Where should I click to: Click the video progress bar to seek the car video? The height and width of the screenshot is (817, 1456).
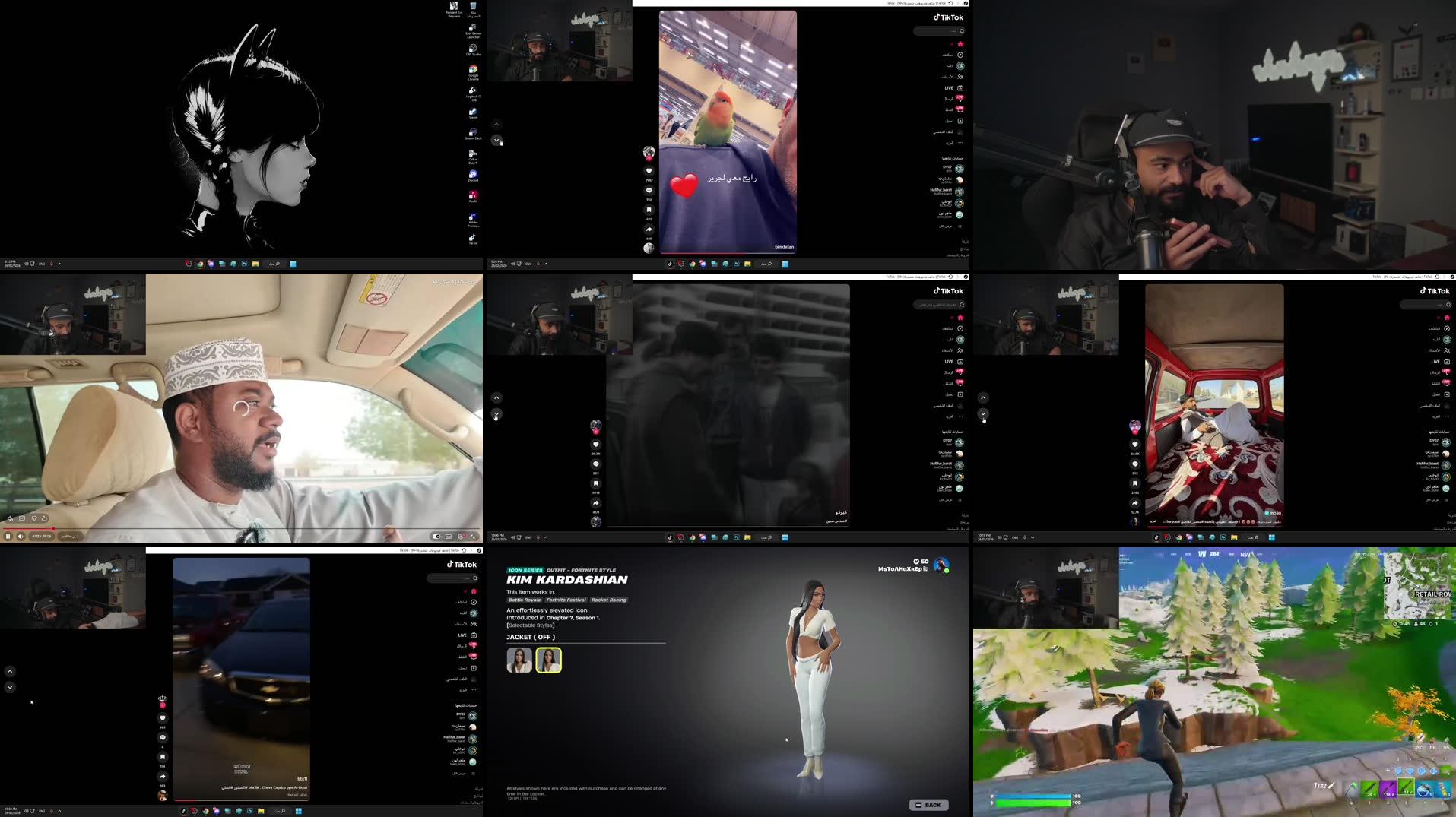click(228, 528)
